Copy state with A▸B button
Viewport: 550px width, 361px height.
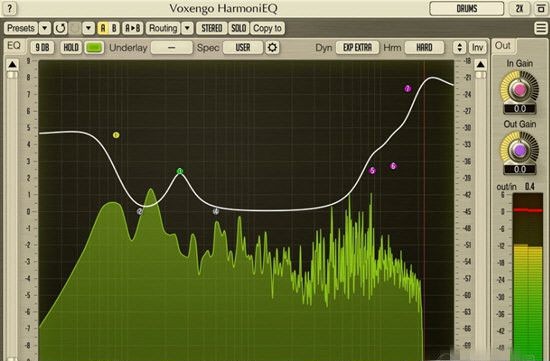pos(133,28)
